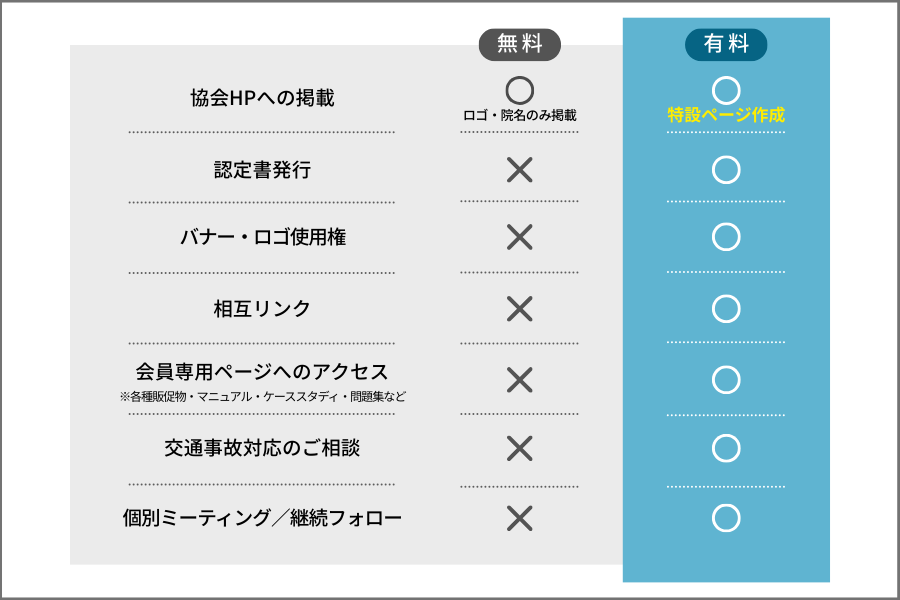Viewport: 900px width, 600px height.
Task: Click the ロゴ・院名のみ掲載 note
Action: [519, 116]
